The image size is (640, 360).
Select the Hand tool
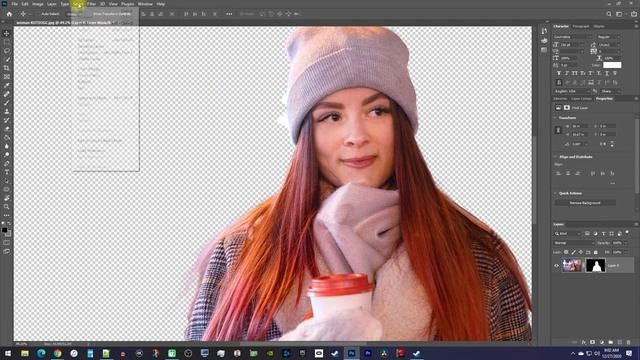tap(7, 198)
